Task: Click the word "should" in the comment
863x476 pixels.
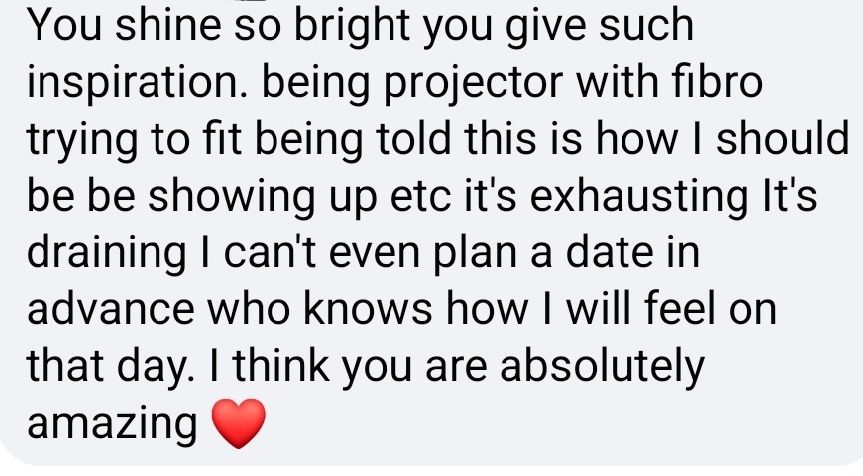Action: 782,138
